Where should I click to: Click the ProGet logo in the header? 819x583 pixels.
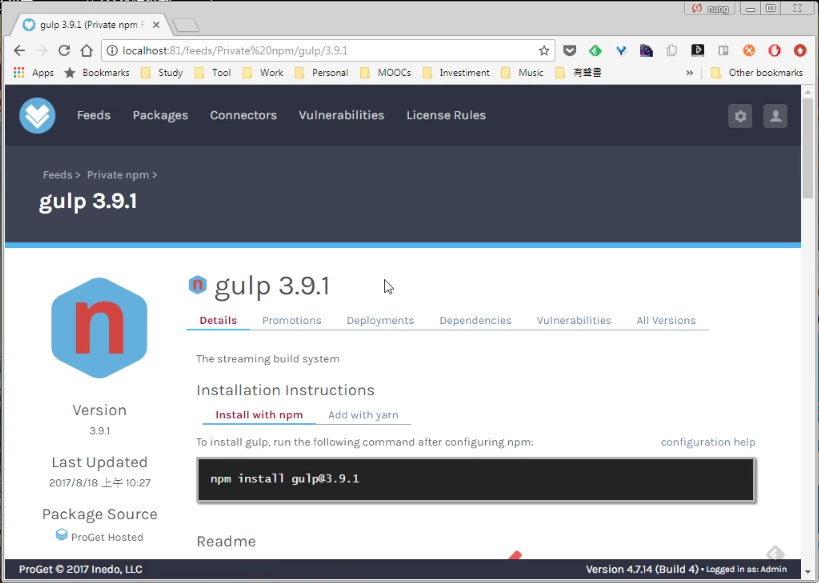pyautogui.click(x=37, y=115)
